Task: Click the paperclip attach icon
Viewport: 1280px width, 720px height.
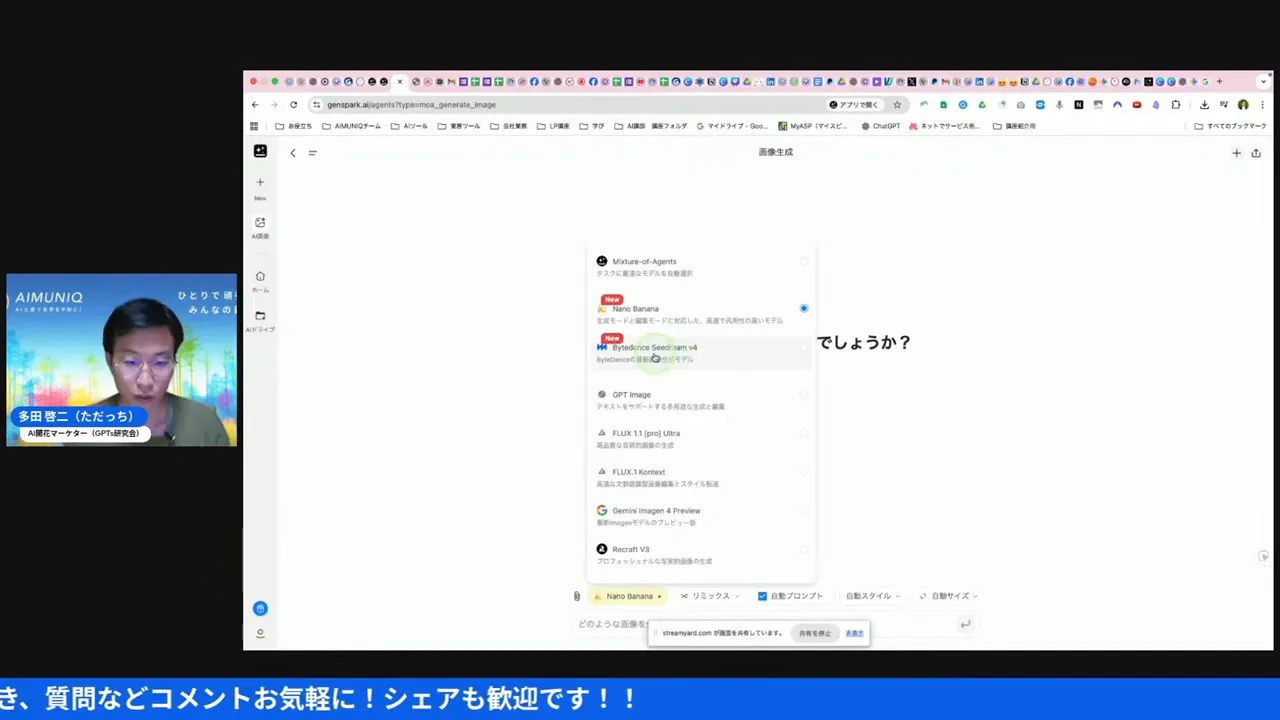Action: 577,596
